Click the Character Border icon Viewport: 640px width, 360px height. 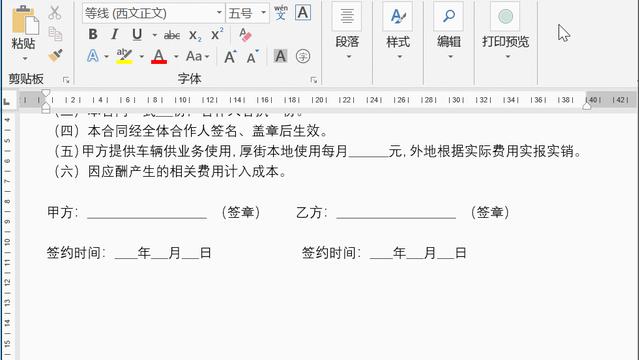[303, 13]
